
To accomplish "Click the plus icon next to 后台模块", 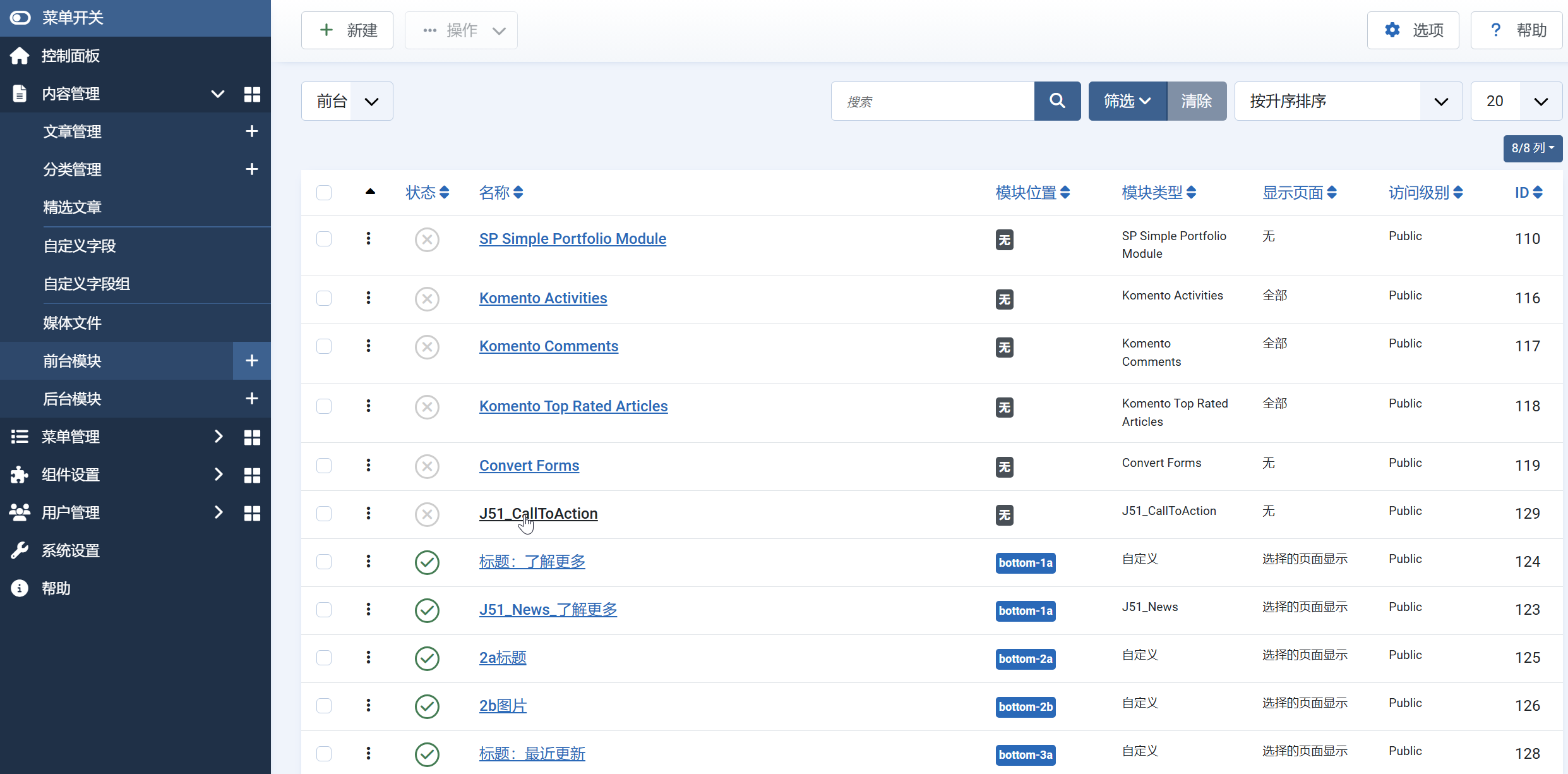I will 251,399.
